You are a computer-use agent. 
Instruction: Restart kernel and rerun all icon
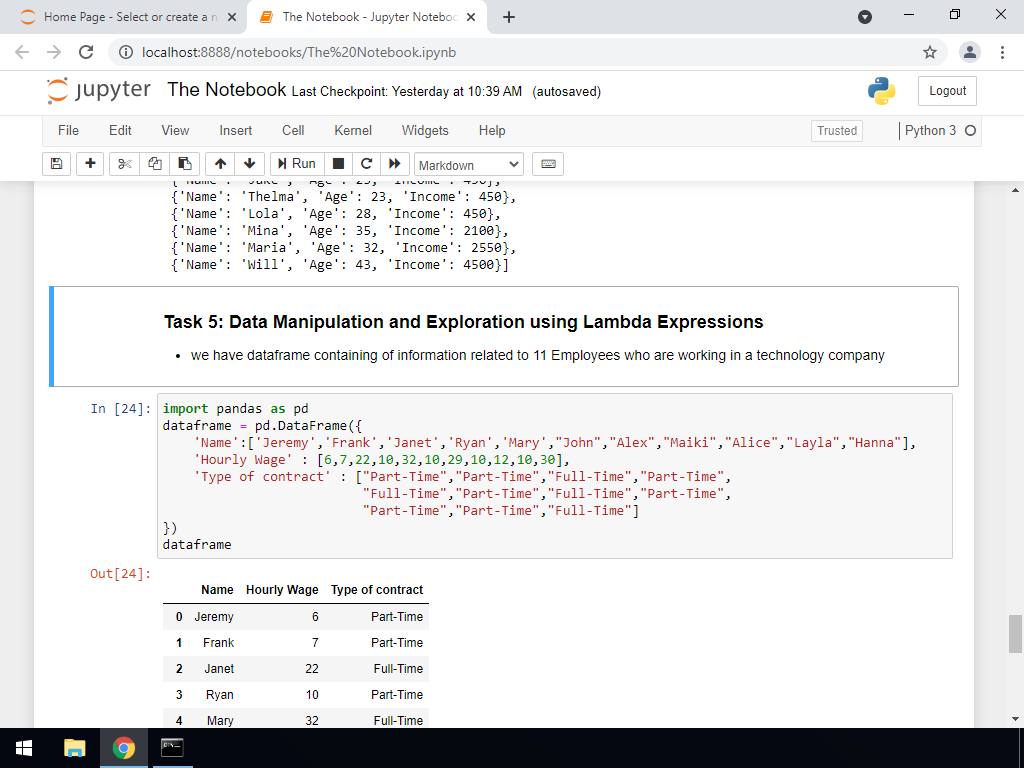point(394,164)
